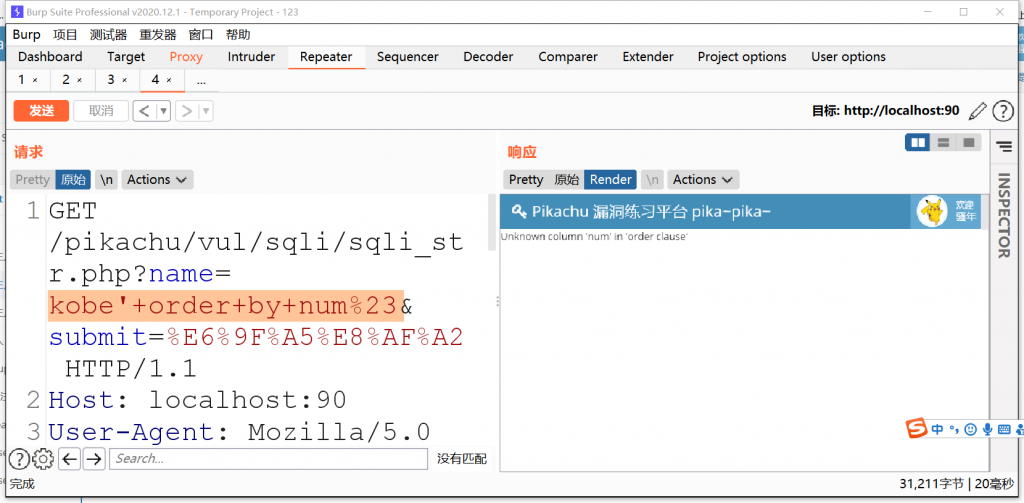Screen dimensions: 1024x503
Task: Expand the request Actions dropdown
Action: click(x=158, y=180)
